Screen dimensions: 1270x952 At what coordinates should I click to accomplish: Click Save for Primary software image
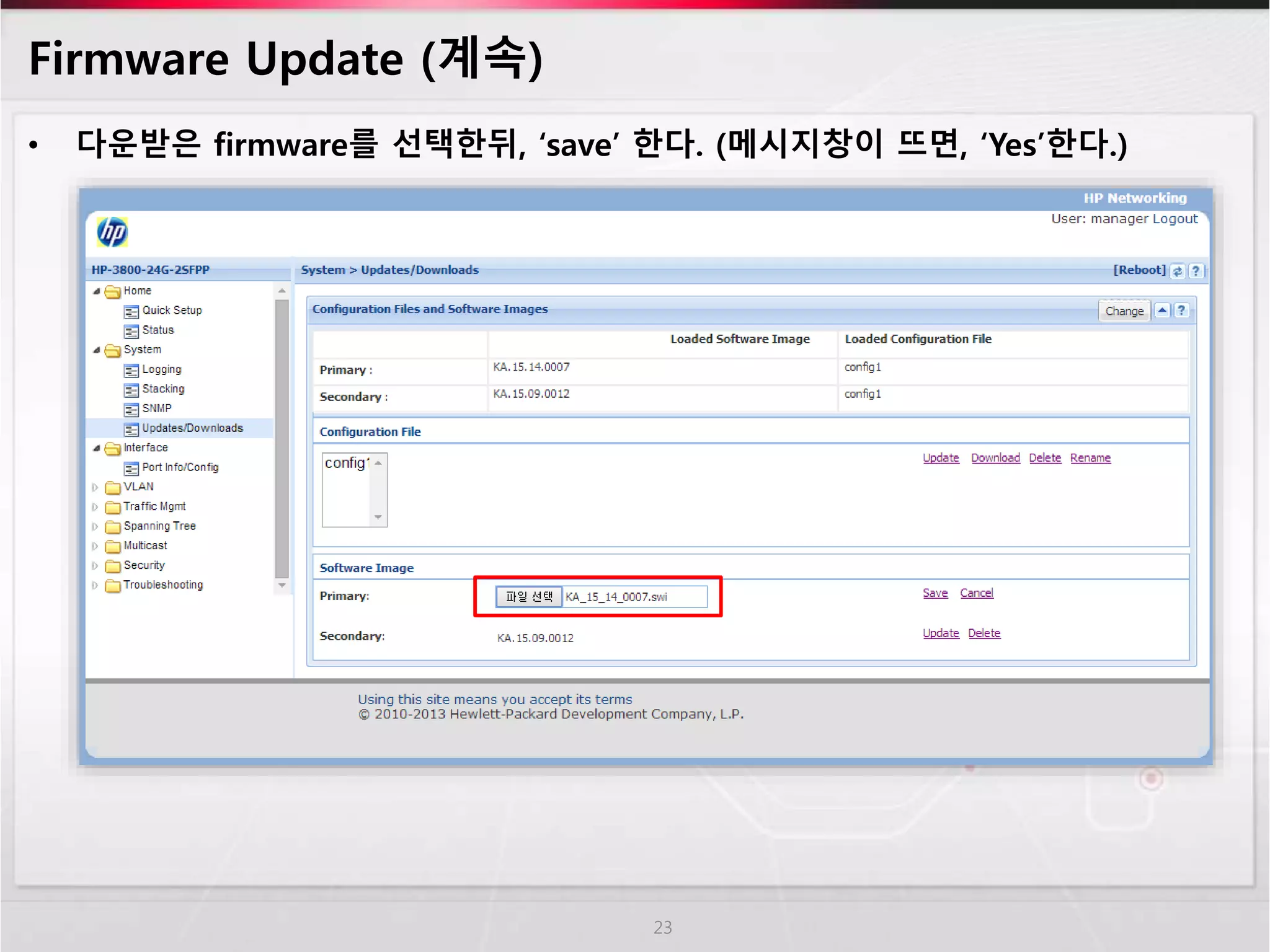935,593
